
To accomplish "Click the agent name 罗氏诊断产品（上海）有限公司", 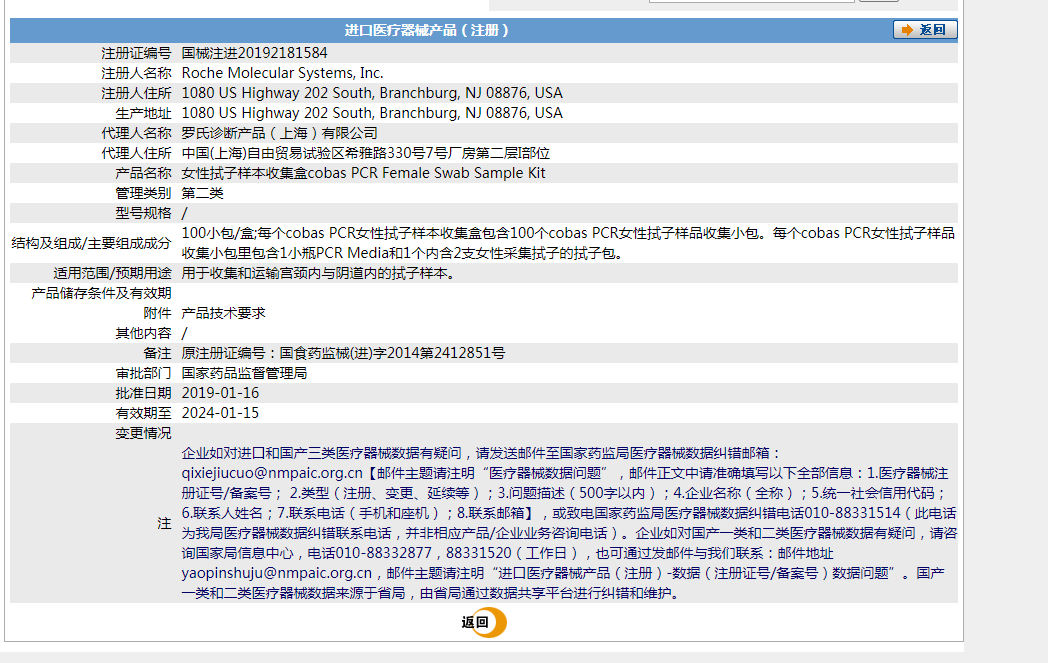I will pyautogui.click(x=279, y=133).
